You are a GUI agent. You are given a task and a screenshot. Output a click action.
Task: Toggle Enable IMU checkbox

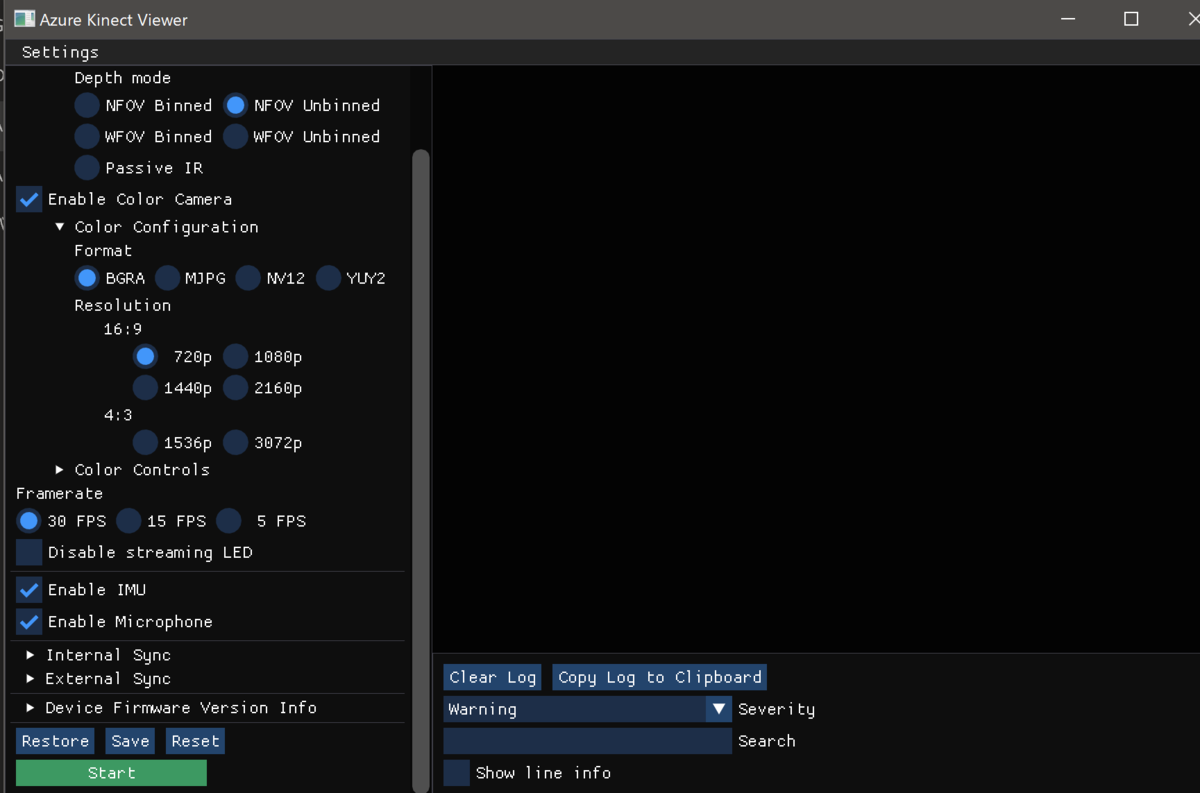point(29,590)
